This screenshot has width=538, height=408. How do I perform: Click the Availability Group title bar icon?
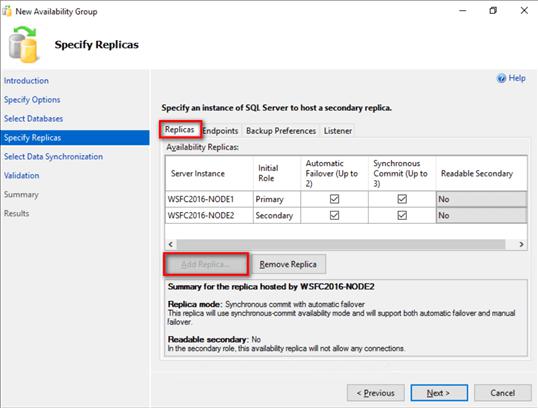(7, 11)
